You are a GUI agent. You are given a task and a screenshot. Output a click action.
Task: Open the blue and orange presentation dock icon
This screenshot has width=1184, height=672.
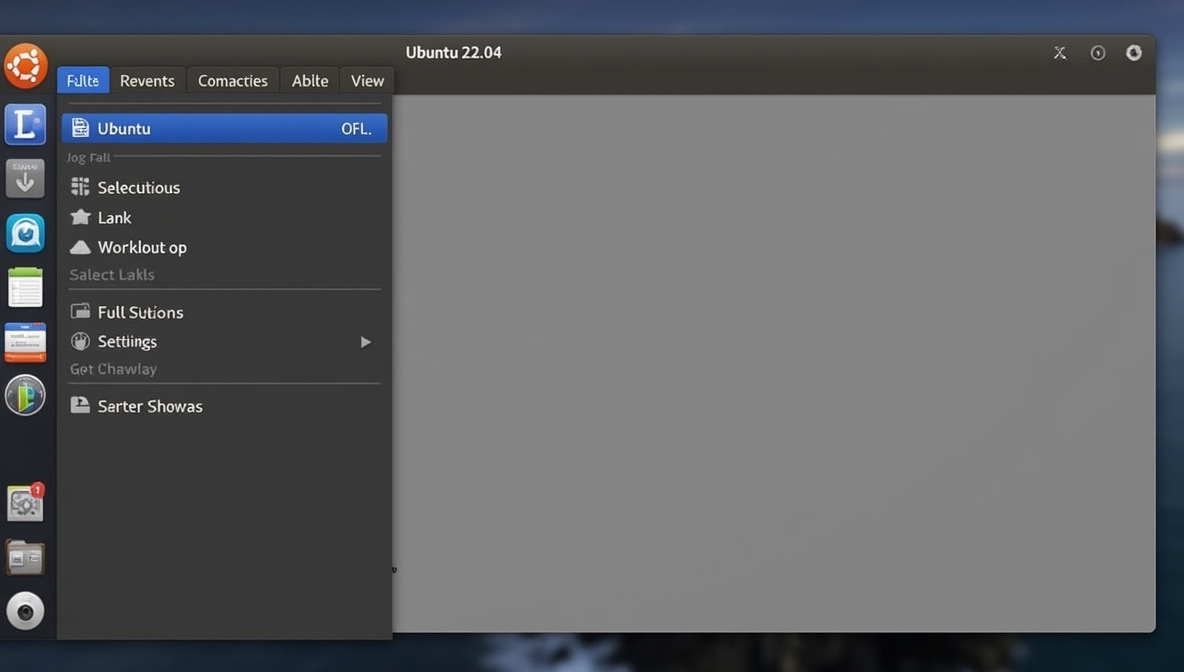click(25, 341)
